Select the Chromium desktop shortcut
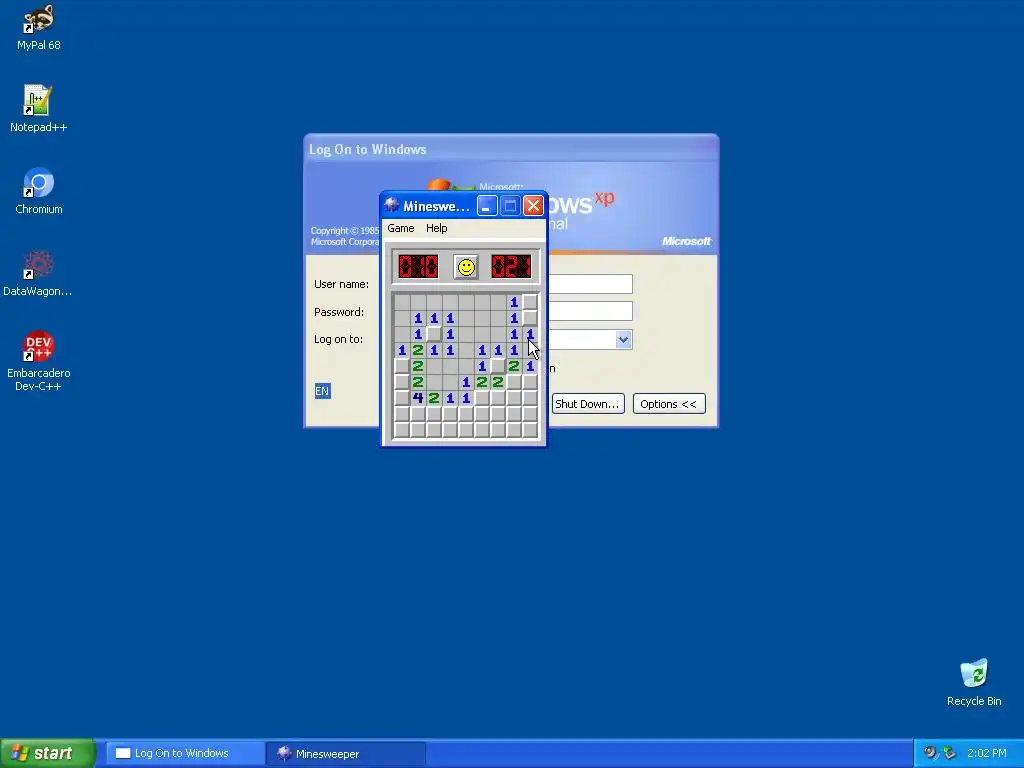The height and width of the screenshot is (768, 1024). [39, 191]
